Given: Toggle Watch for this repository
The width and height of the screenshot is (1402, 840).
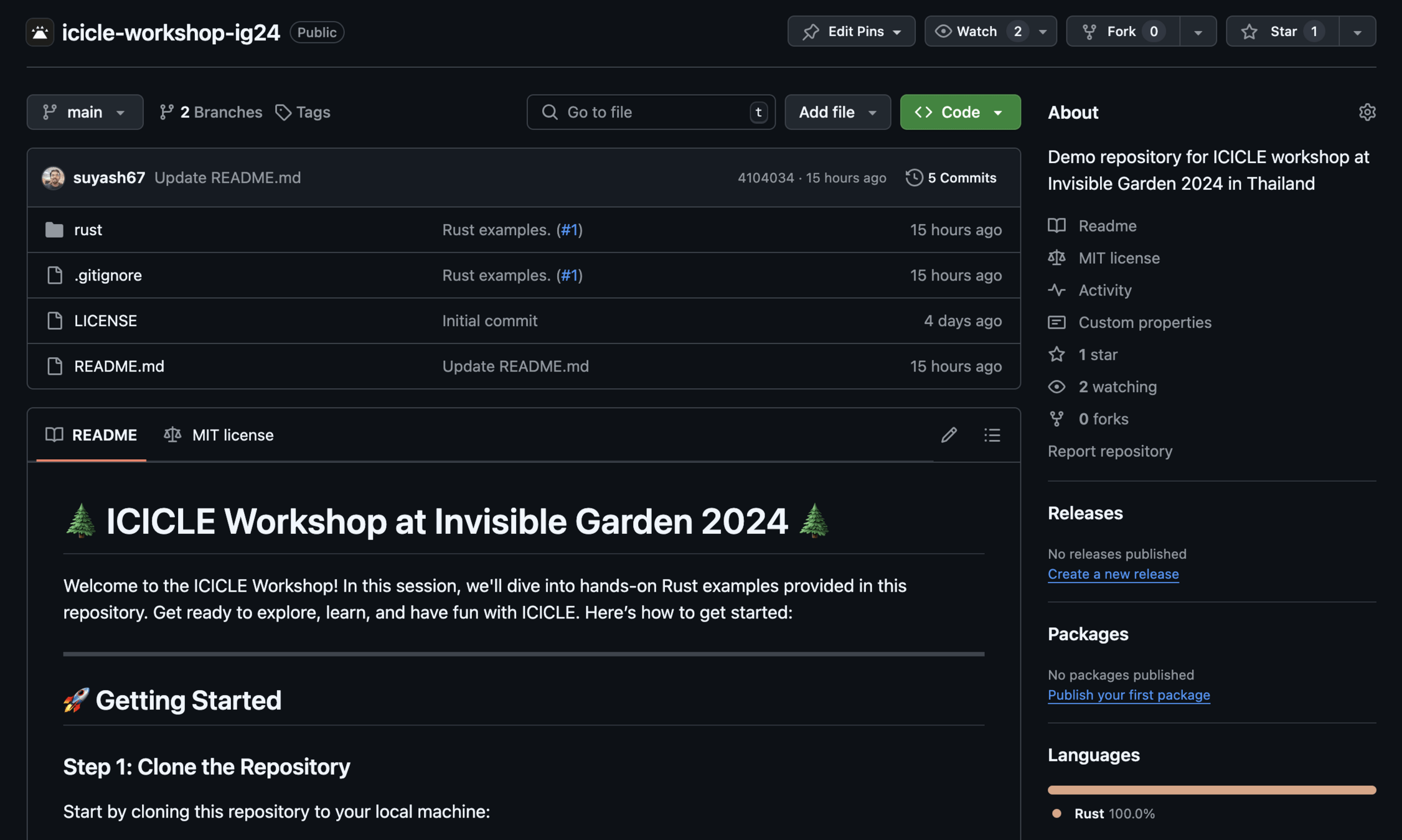Looking at the screenshot, I should coord(977,32).
